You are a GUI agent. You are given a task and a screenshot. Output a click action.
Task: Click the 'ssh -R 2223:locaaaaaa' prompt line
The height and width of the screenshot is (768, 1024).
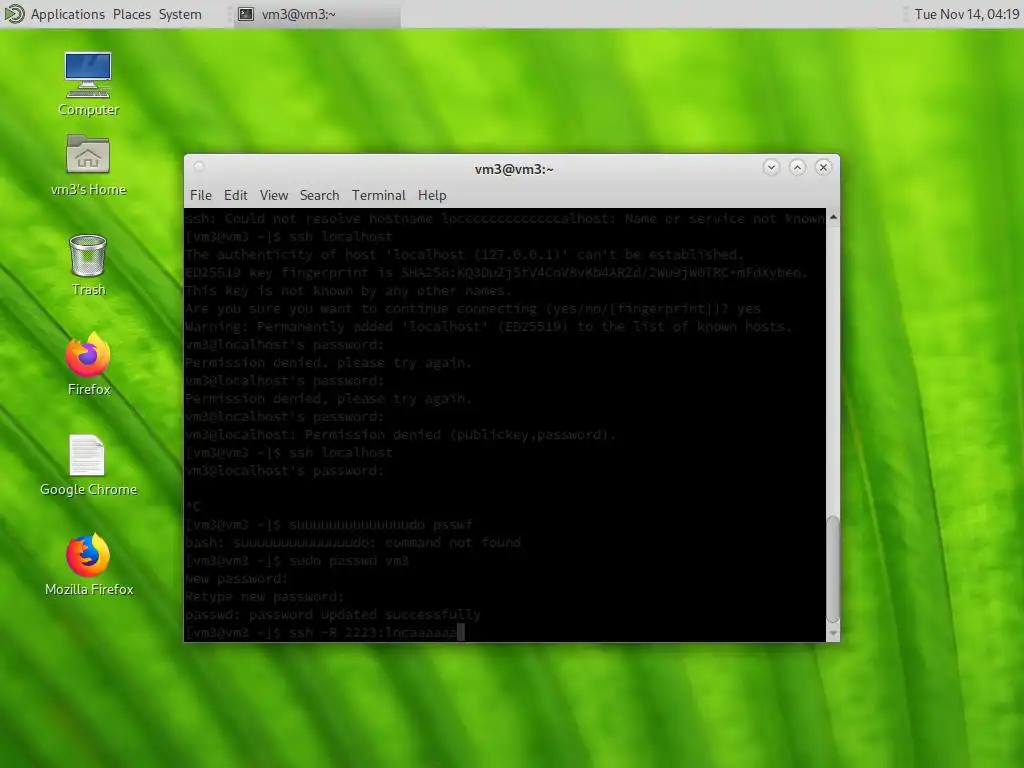[325, 632]
